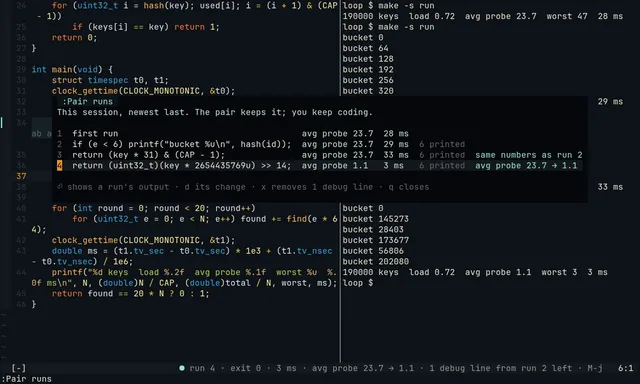Click 'bucket 145273' terminal output
640x384 pixels.
click(x=376, y=219)
